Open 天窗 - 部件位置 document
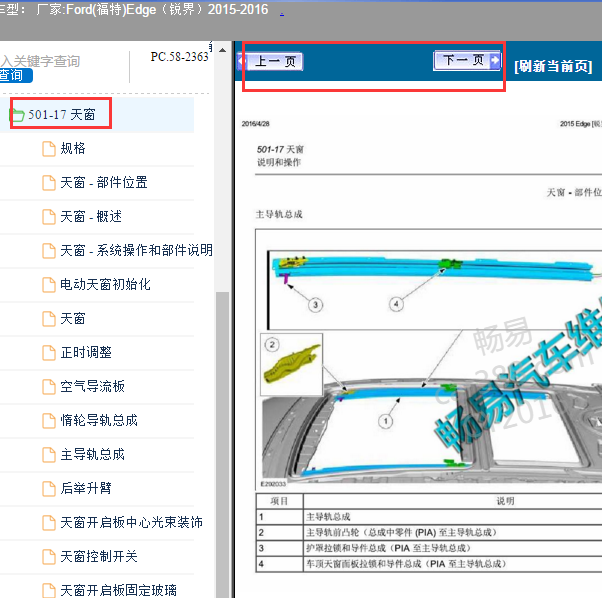Viewport: 602px width, 598px height. tap(104, 182)
